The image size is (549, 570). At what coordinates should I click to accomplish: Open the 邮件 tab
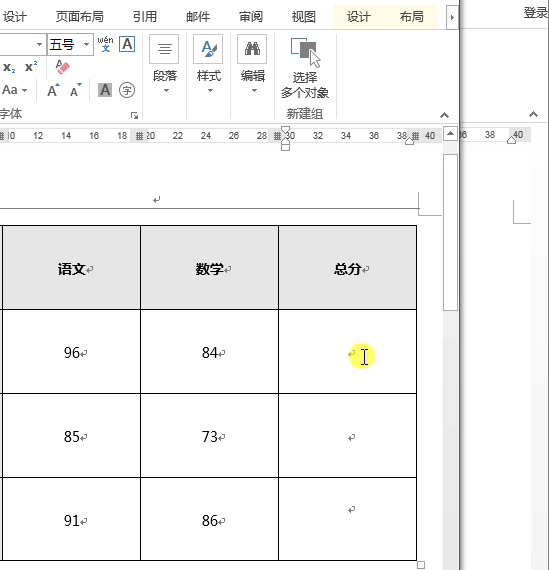click(x=198, y=17)
